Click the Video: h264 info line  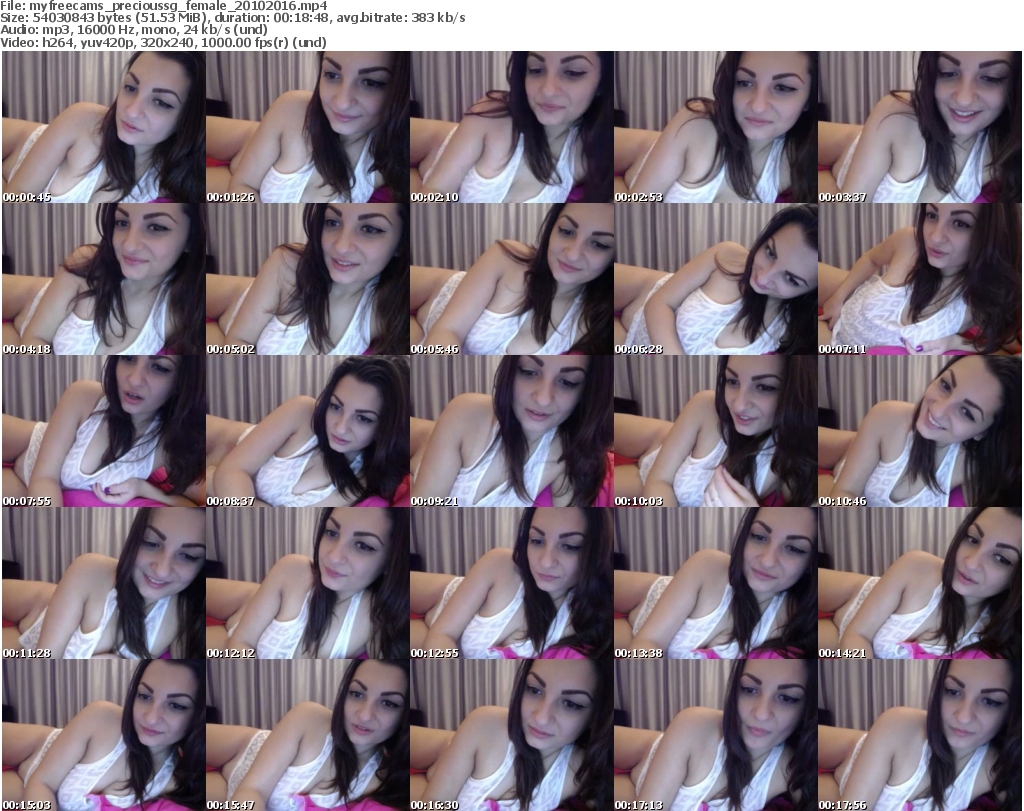pos(163,42)
